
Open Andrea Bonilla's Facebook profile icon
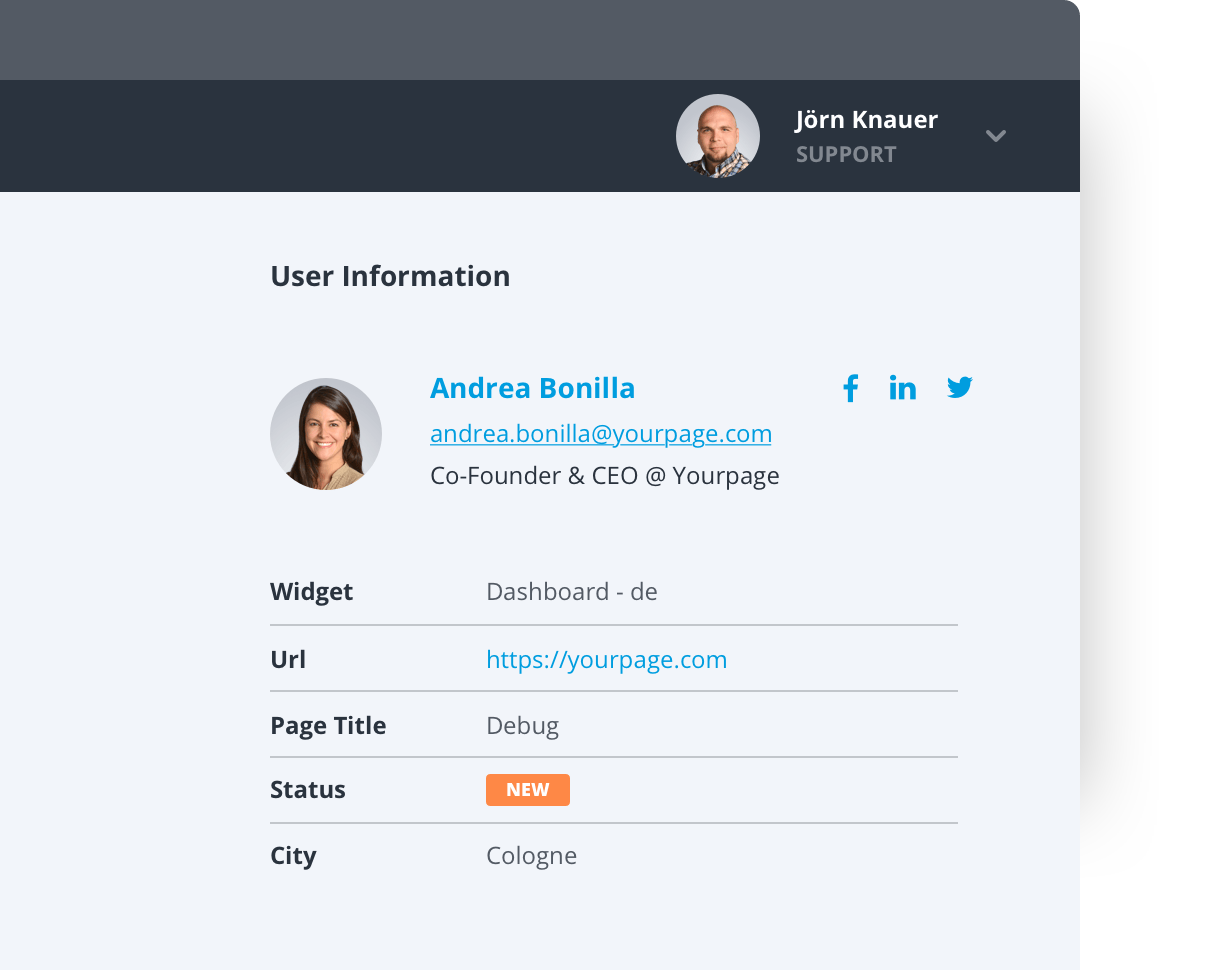click(x=851, y=388)
